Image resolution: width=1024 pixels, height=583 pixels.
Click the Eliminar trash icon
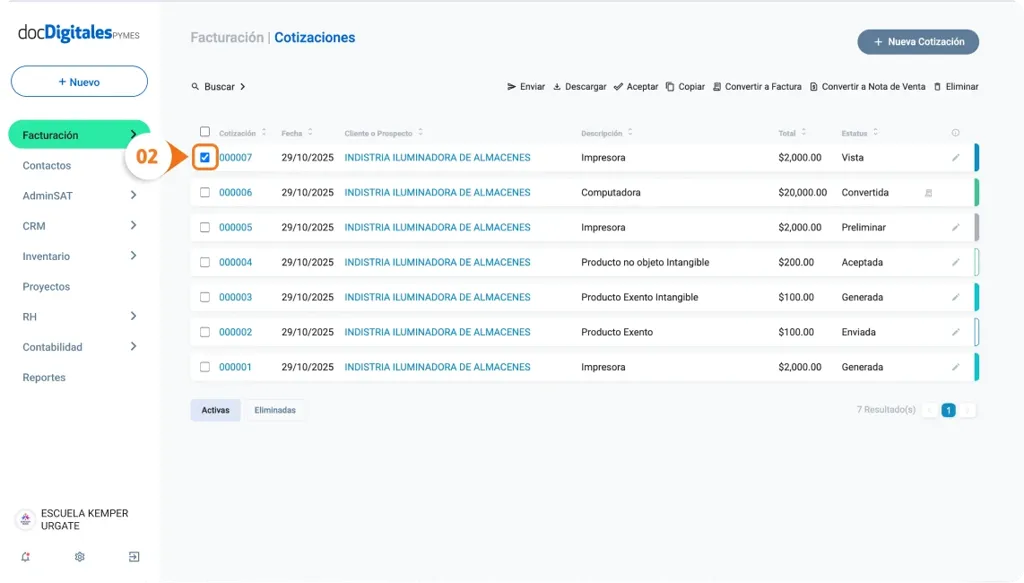(935, 86)
